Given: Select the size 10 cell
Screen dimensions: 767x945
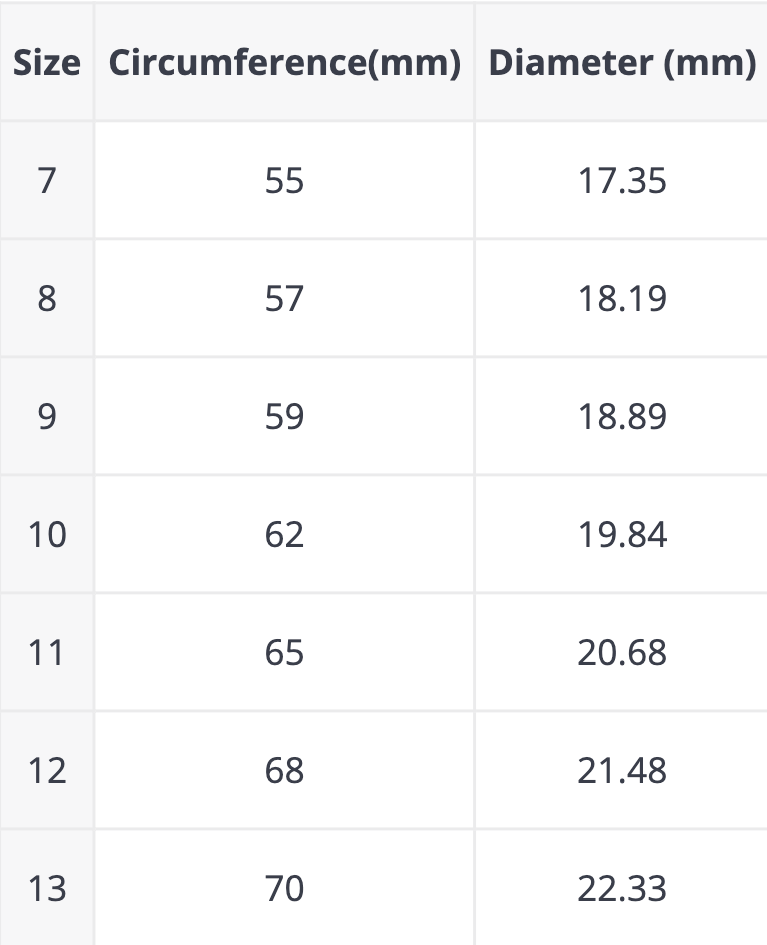Looking at the screenshot, I should pos(47,535).
